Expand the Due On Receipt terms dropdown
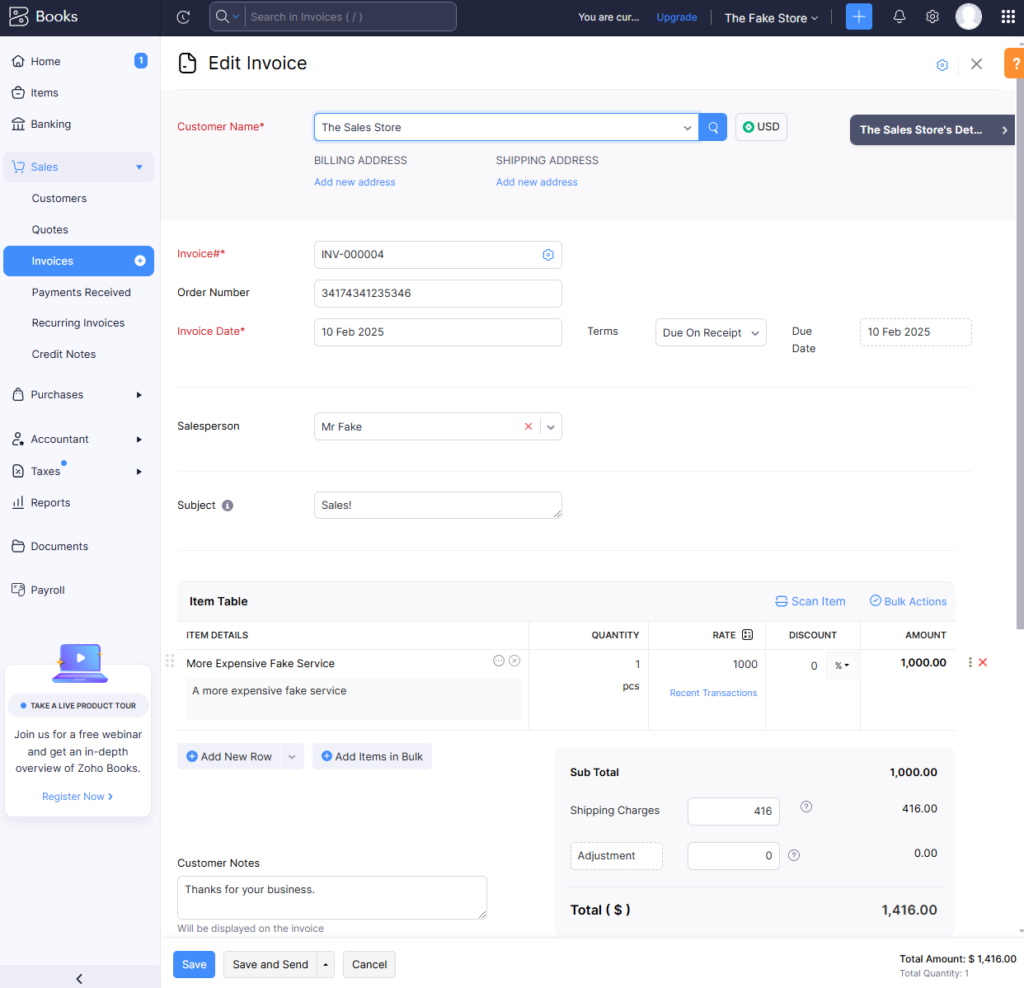Image resolution: width=1024 pixels, height=988 pixels. 710,331
